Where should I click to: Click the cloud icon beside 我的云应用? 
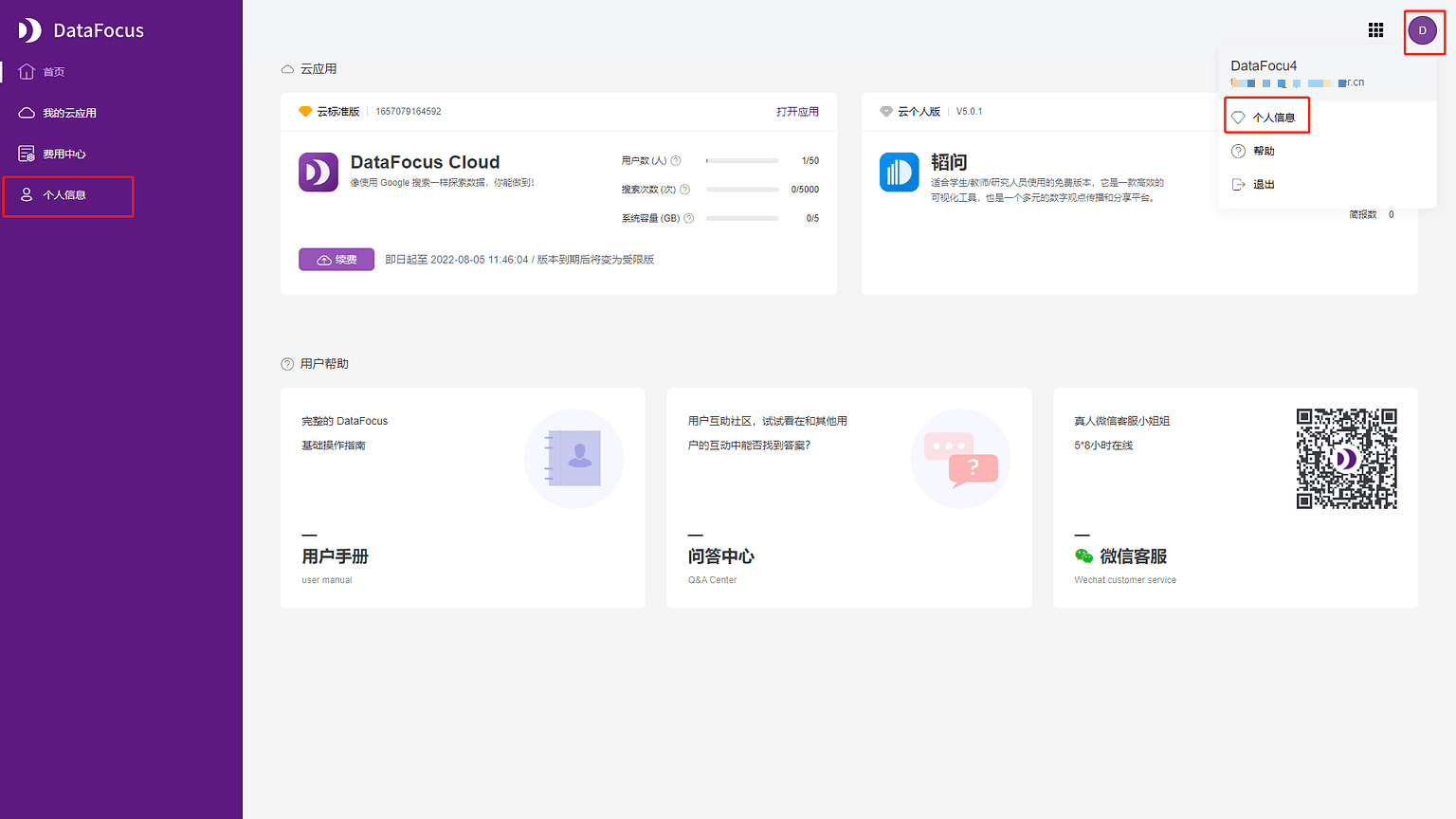[x=27, y=113]
